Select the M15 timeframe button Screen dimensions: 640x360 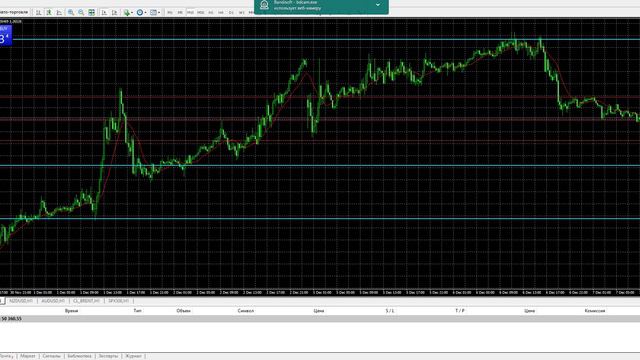(x=190, y=13)
